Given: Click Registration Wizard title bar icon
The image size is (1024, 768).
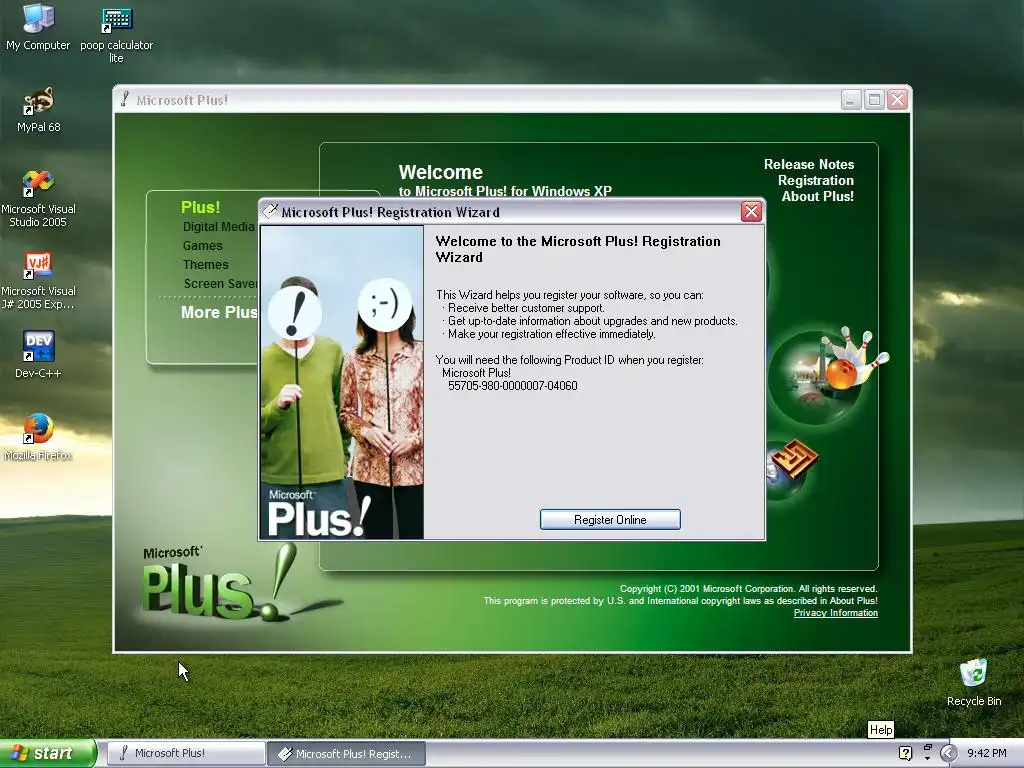Looking at the screenshot, I should coord(270,211).
